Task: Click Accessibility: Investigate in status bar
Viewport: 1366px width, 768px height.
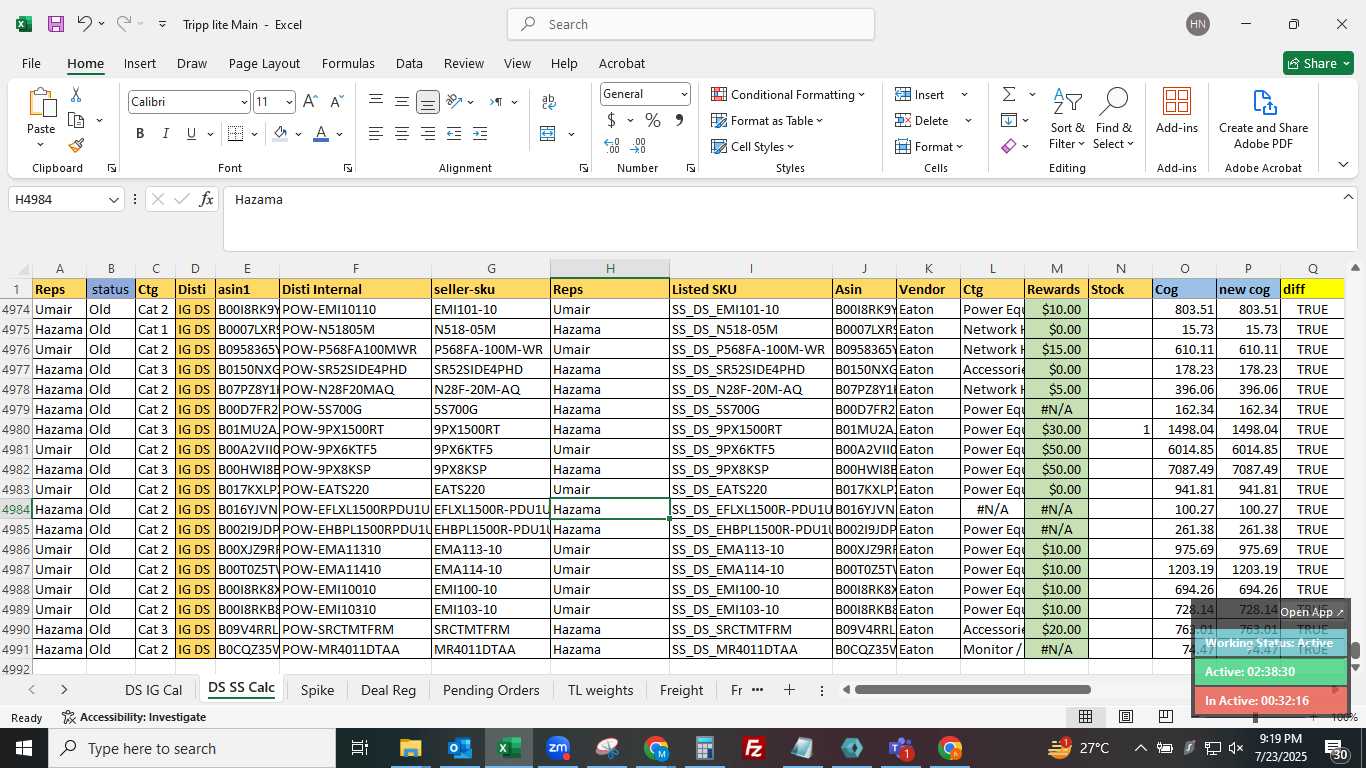Action: click(134, 717)
